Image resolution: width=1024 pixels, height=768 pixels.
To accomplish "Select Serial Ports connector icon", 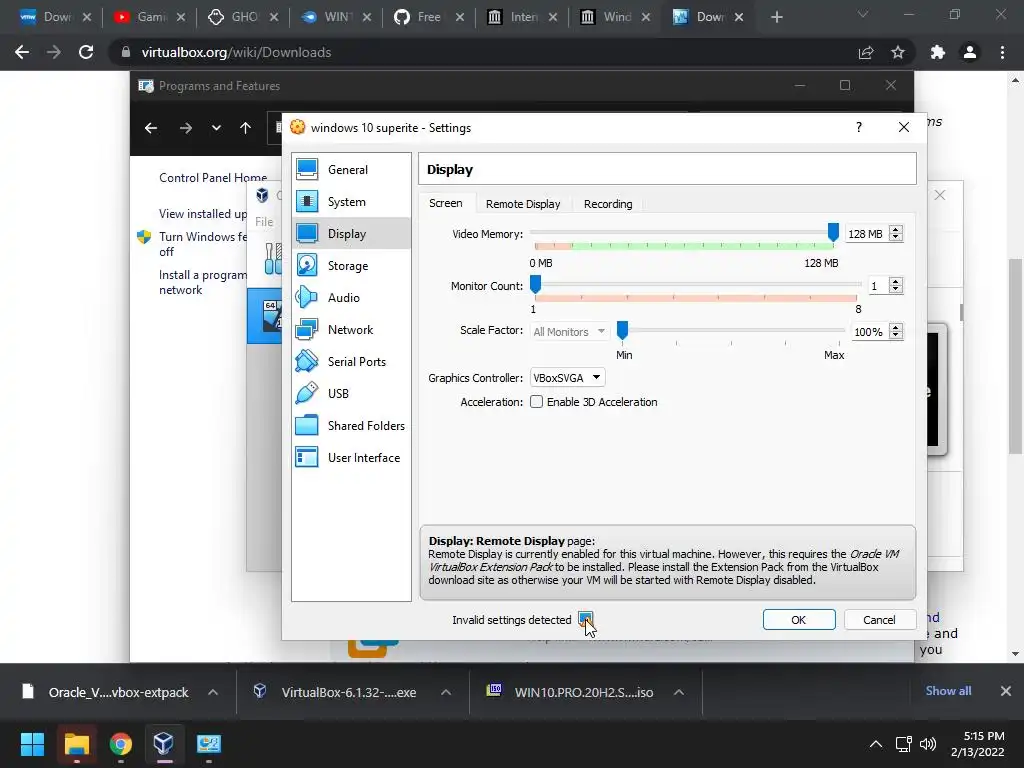I will (307, 362).
